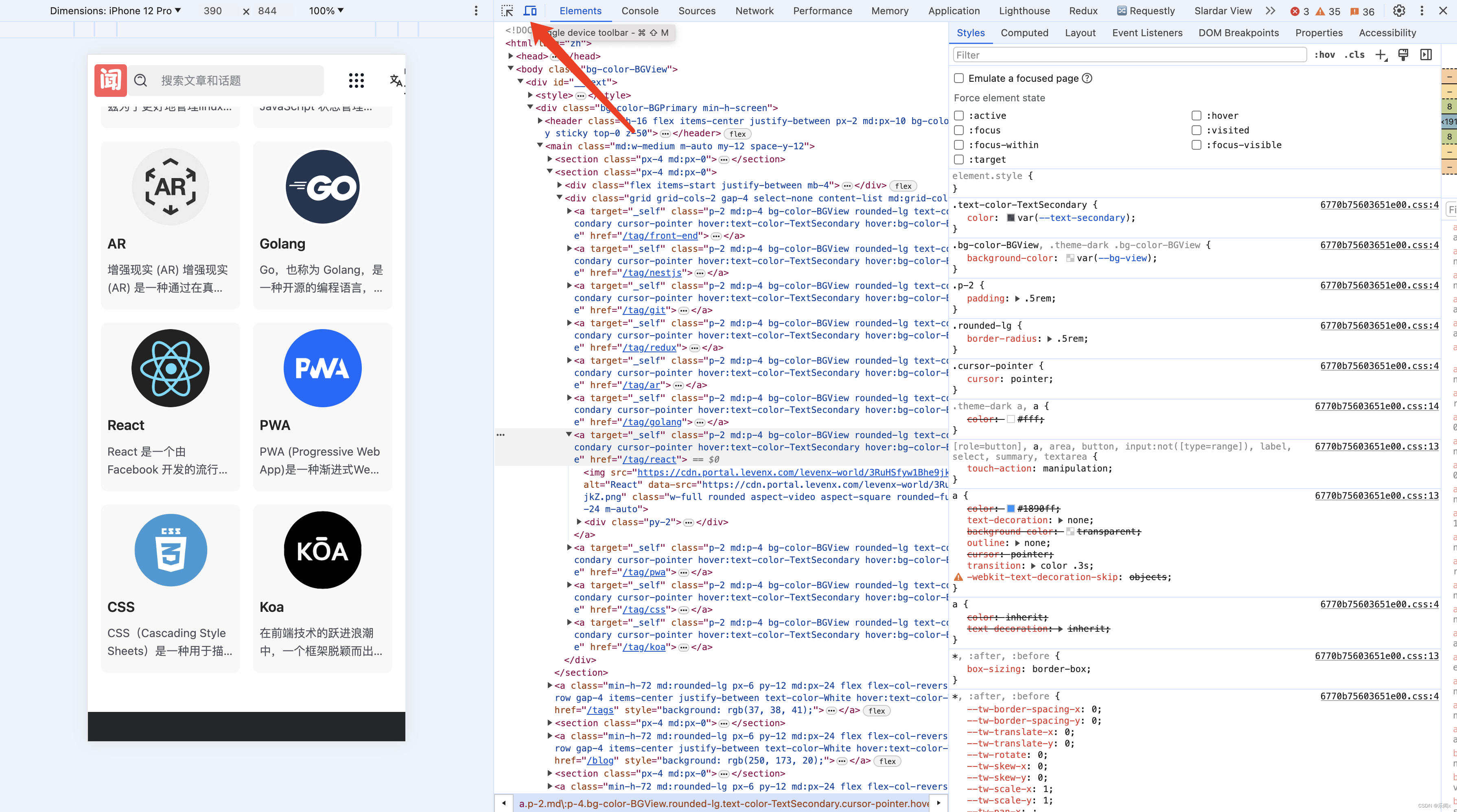Switch to the Accessibility tab
This screenshot has width=1457, height=812.
click(x=1387, y=33)
